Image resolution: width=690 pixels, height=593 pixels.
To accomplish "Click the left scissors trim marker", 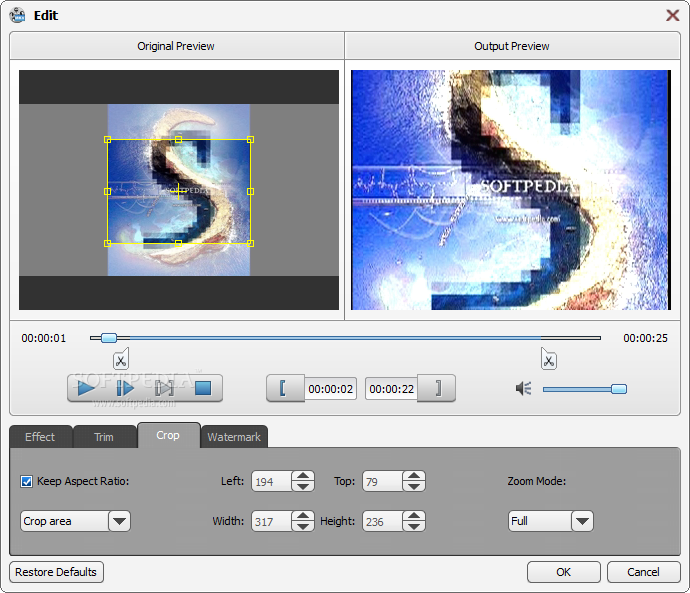I will 121,359.
